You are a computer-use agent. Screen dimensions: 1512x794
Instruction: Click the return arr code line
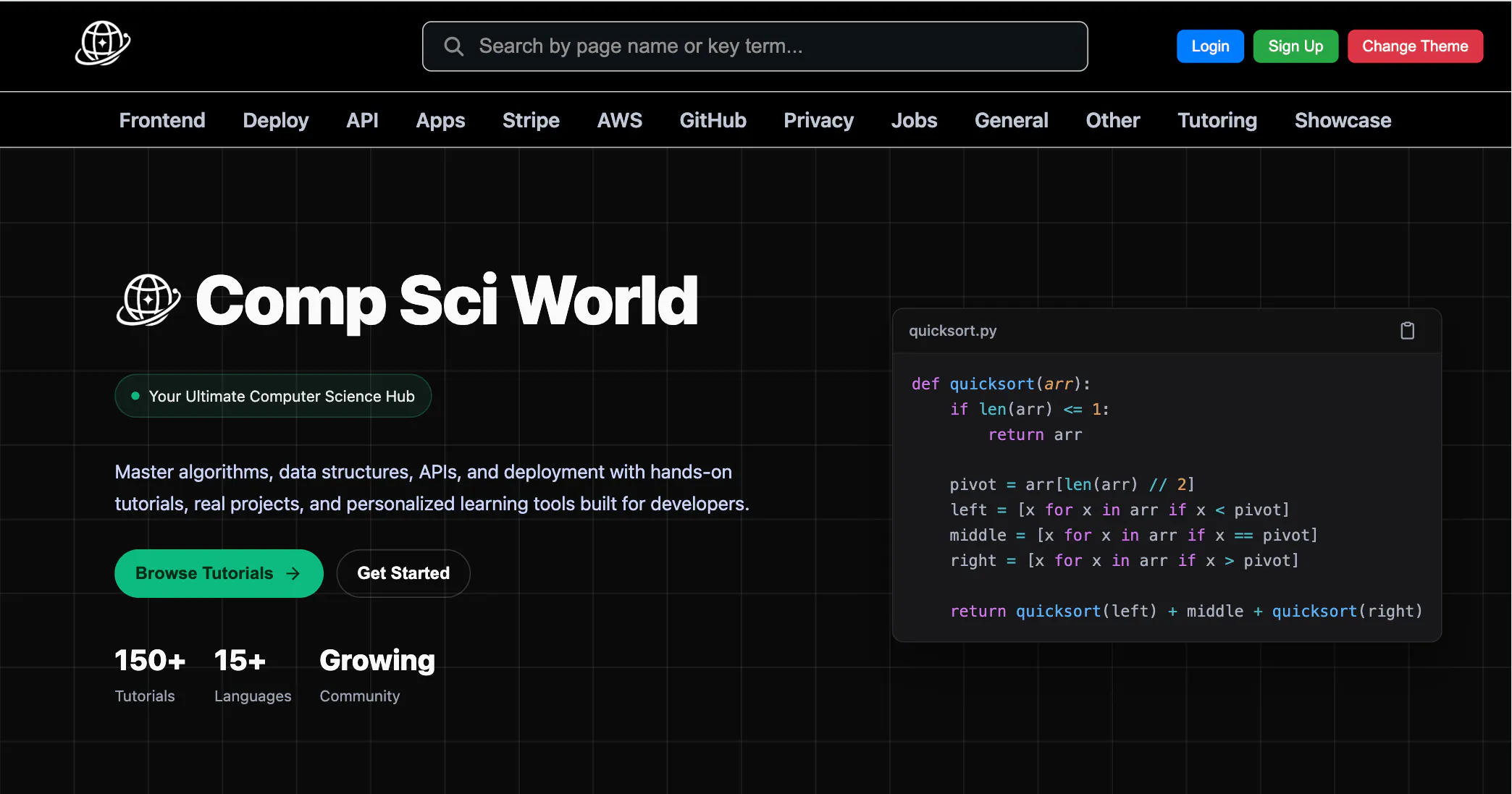[x=1035, y=434]
